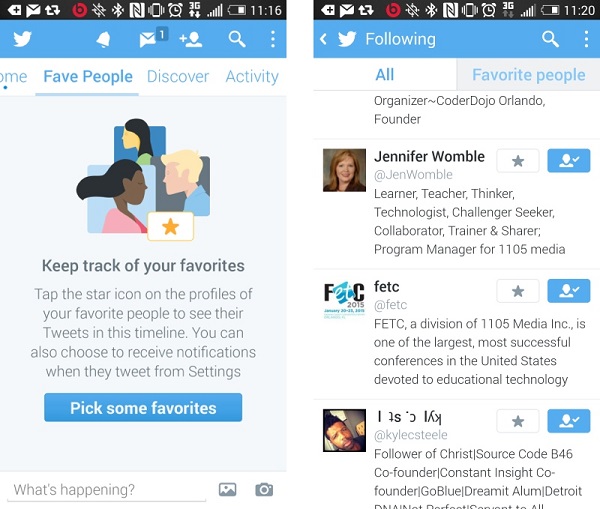Toggle favorite star for fetc
600x509 pixels.
click(518, 291)
